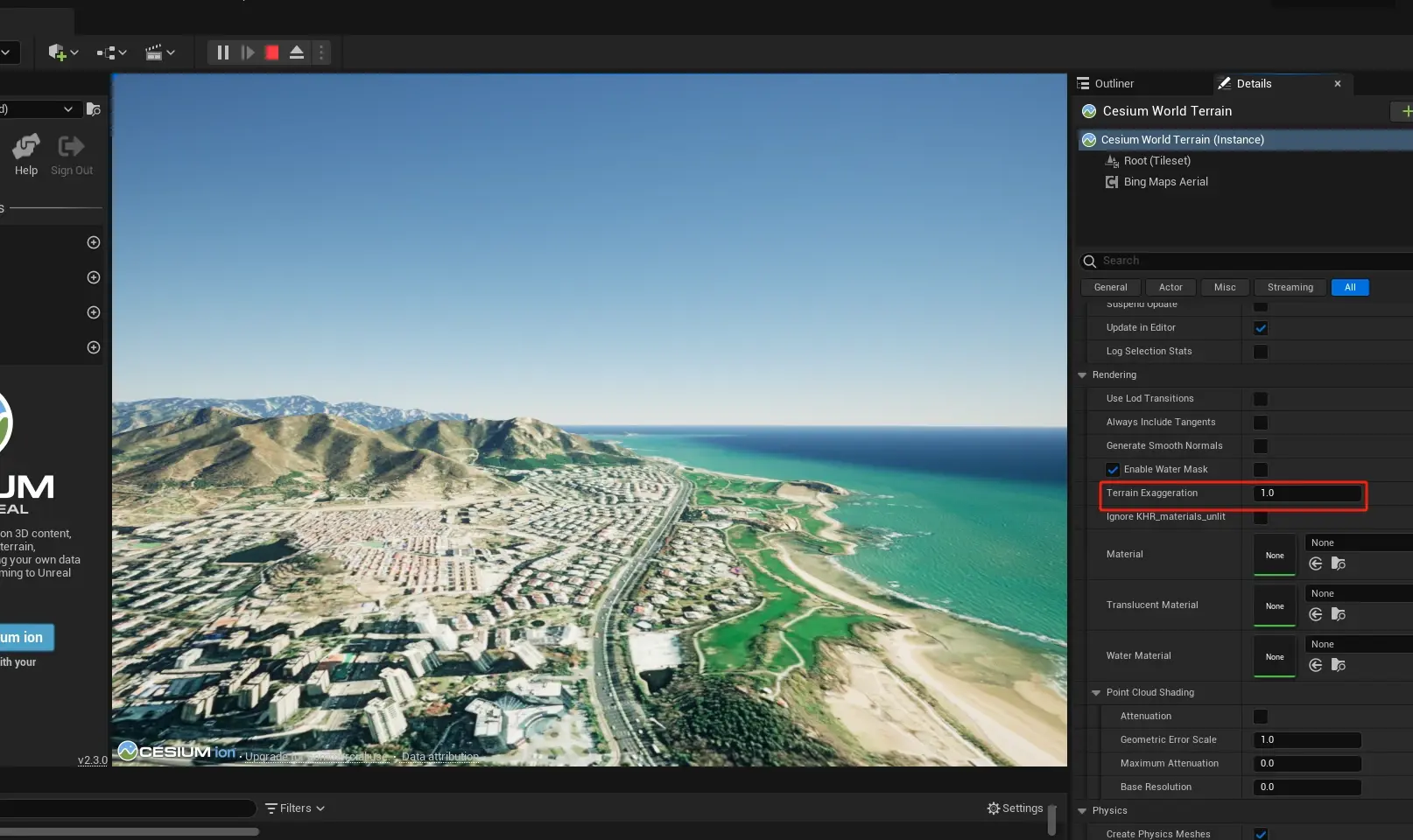Click the Sign Out icon

pyautogui.click(x=71, y=145)
